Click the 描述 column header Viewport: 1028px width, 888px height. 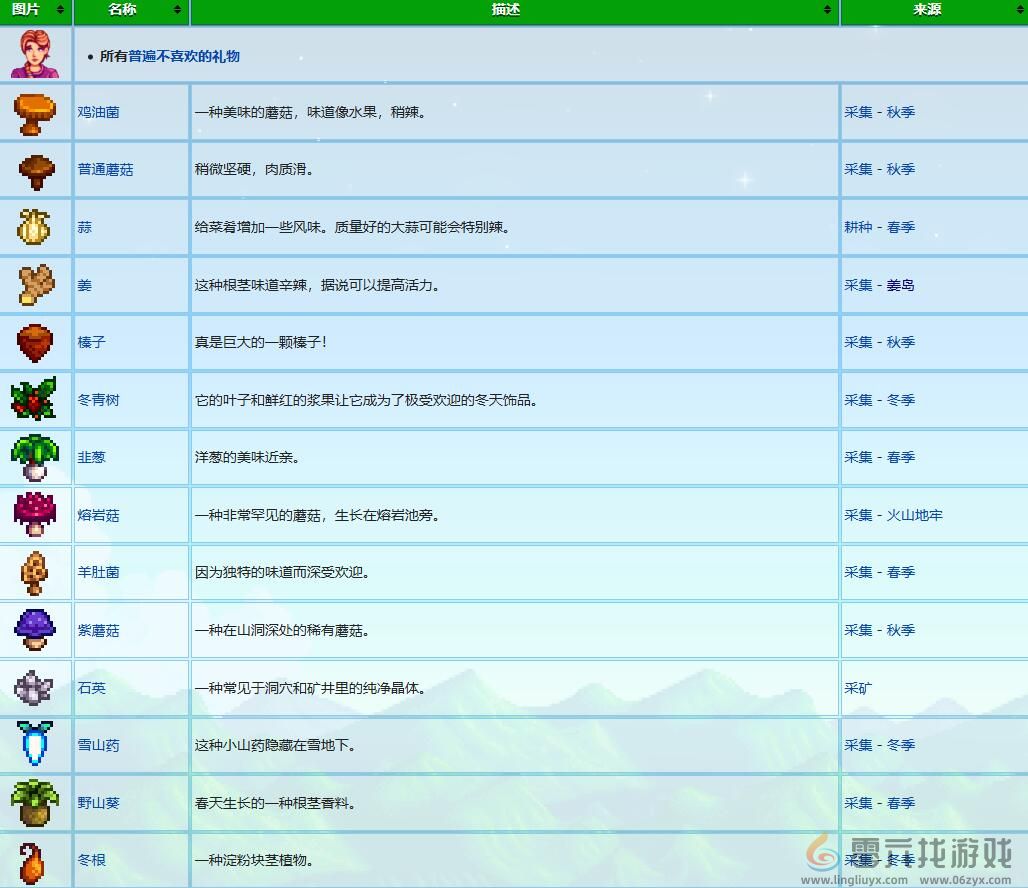pyautogui.click(x=504, y=12)
